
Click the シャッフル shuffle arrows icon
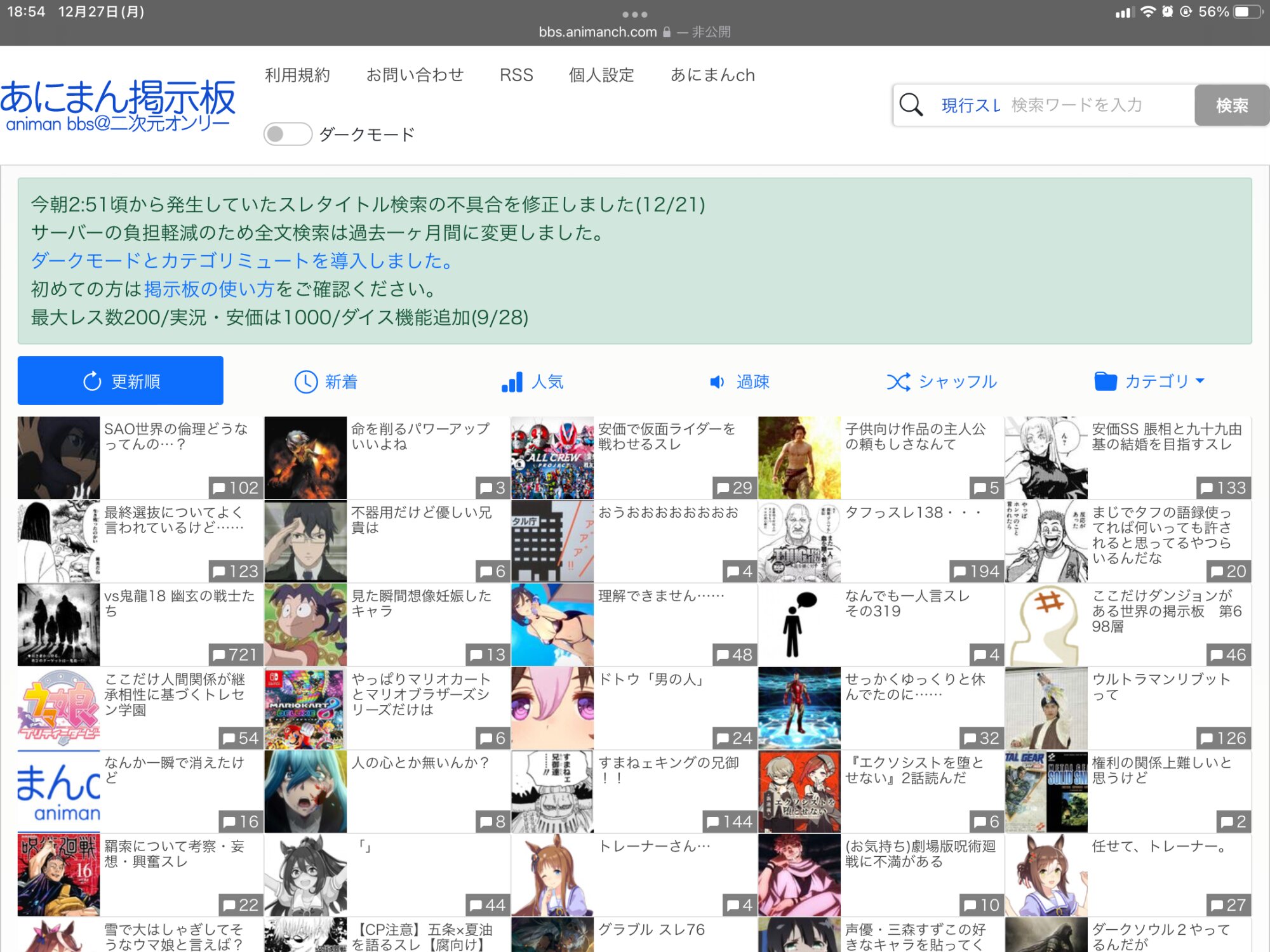point(898,381)
